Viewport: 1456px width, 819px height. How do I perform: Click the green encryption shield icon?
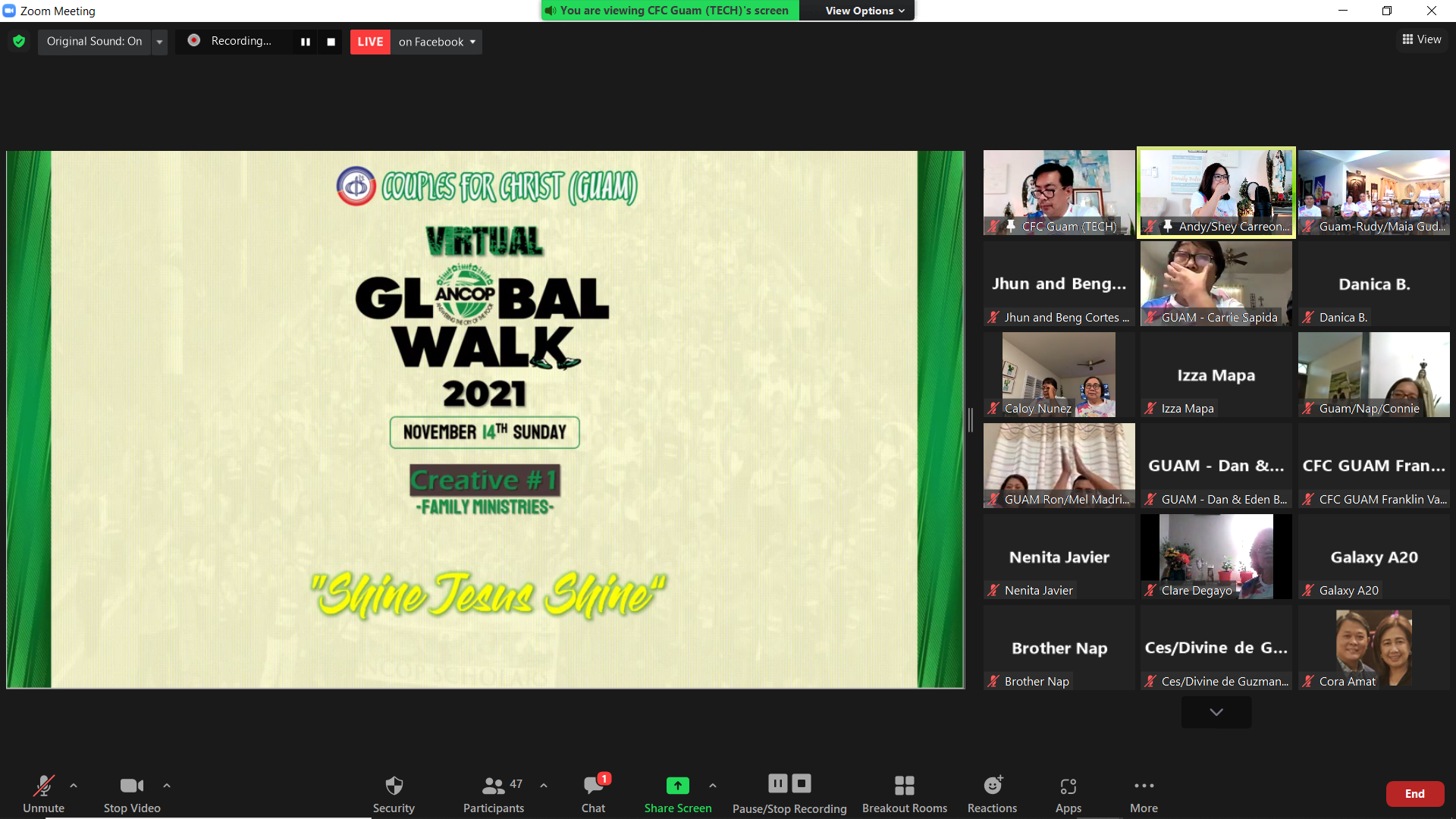point(19,41)
